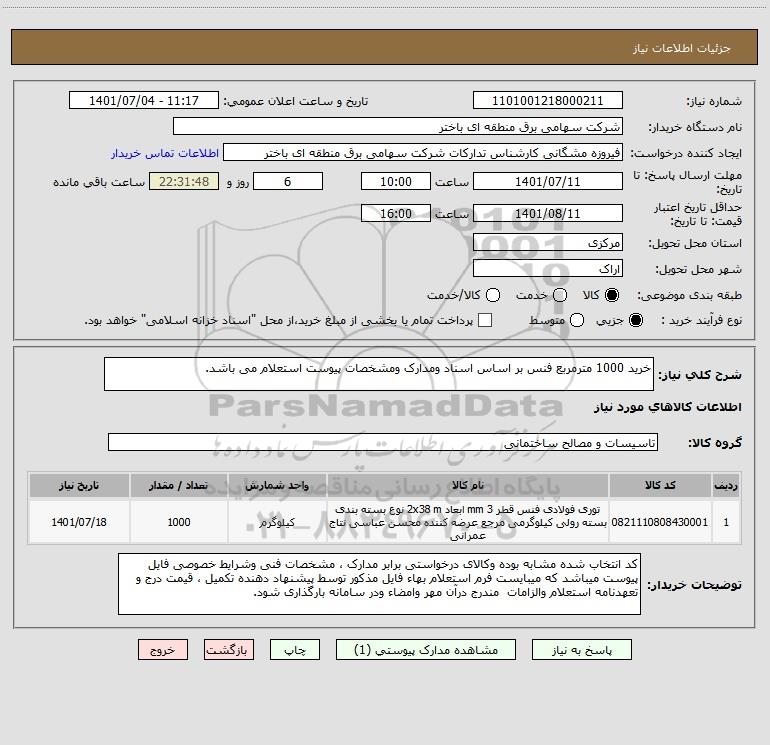Choose the جزیی purchase type radio

point(636,320)
